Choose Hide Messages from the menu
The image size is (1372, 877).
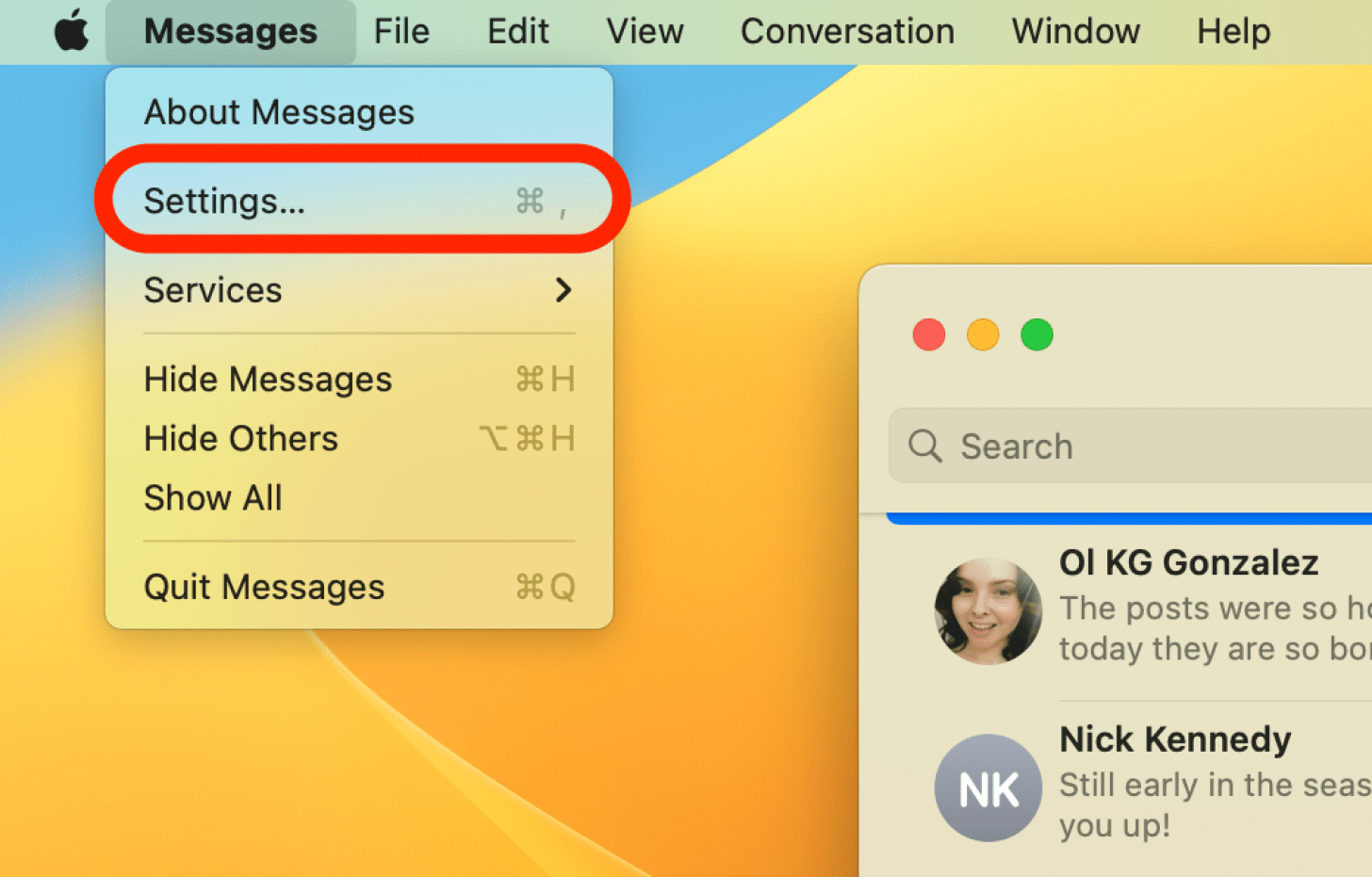click(x=268, y=379)
